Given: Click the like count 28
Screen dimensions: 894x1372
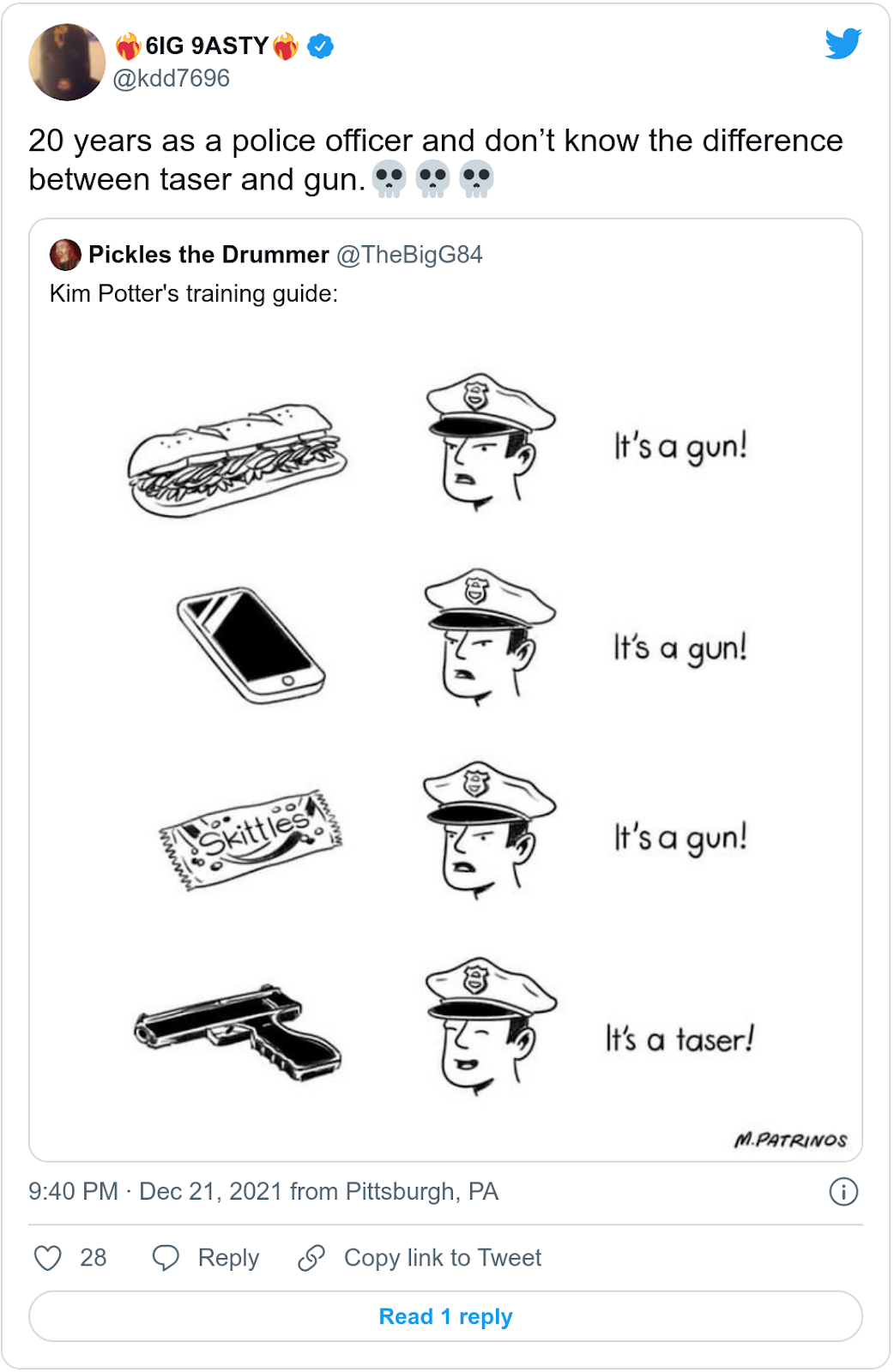Looking at the screenshot, I should pos(94,1258).
